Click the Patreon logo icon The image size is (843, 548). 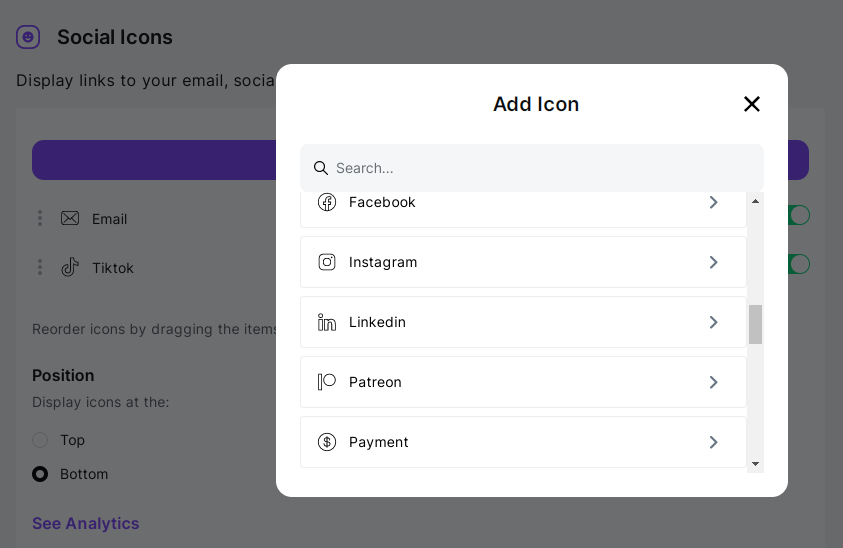327,382
